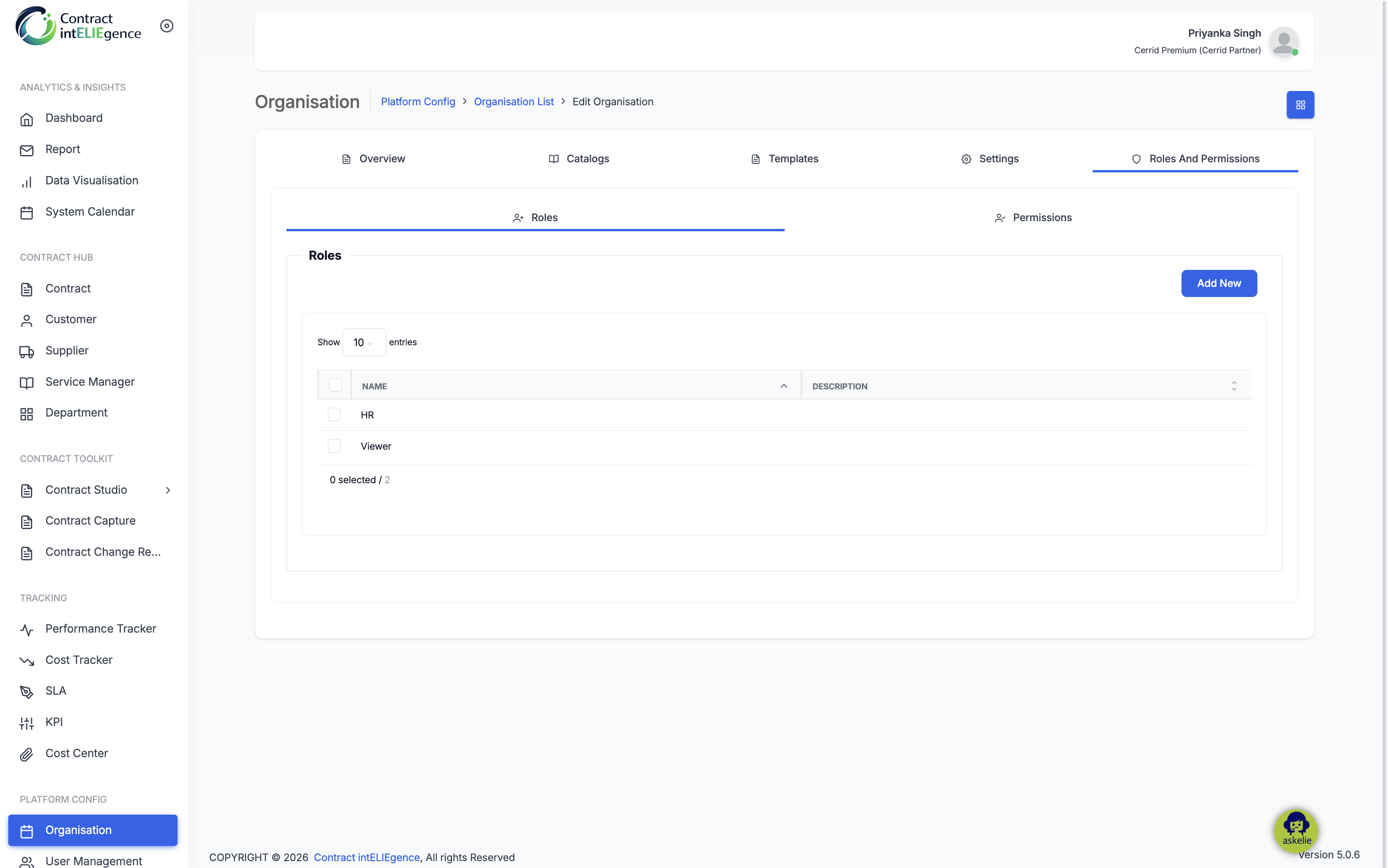Click the Department grid icon

click(26, 413)
